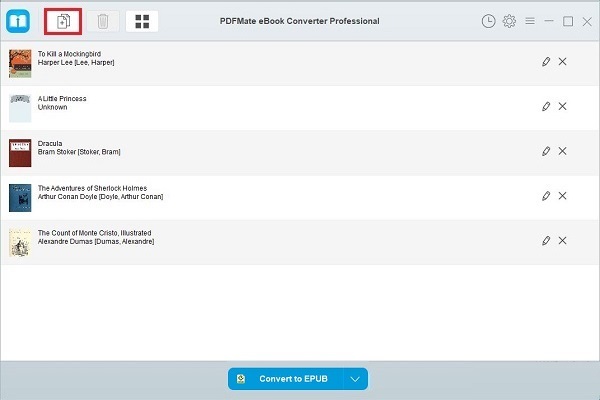Screen dimensions: 600x400
Task: Click the title 'A Little Princess'
Action: pos(62,99)
